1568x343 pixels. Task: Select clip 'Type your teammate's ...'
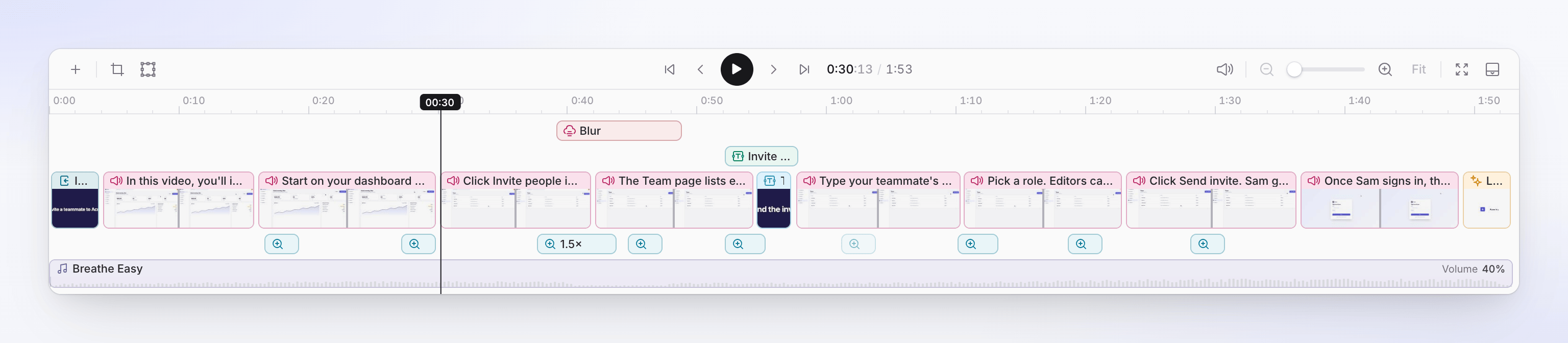pos(878,200)
